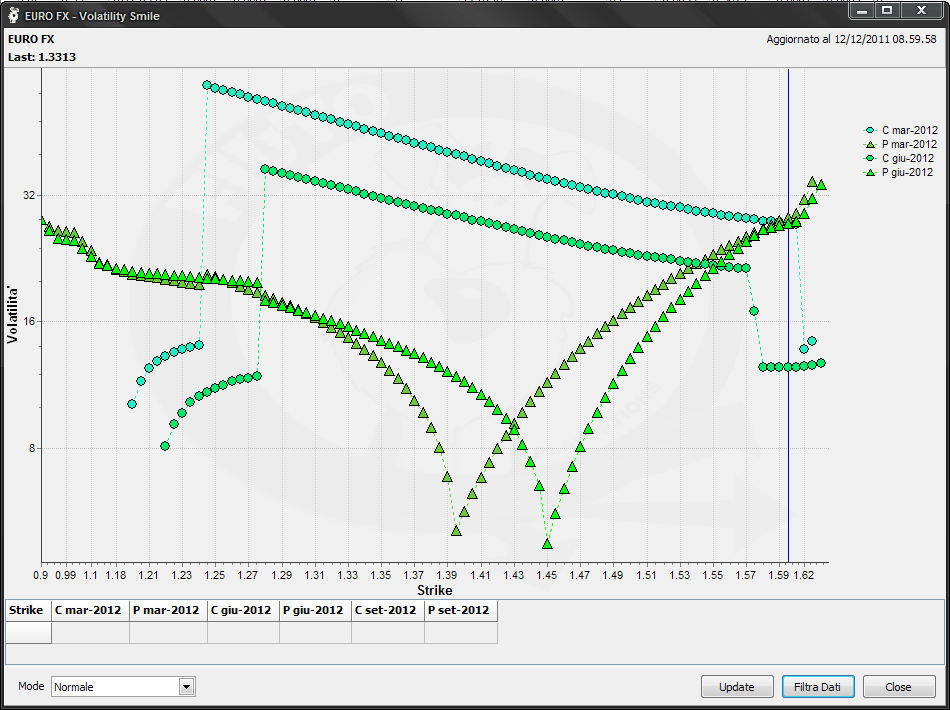Click first C mar-2012 point at chart top
The image size is (950, 710).
coord(207,85)
